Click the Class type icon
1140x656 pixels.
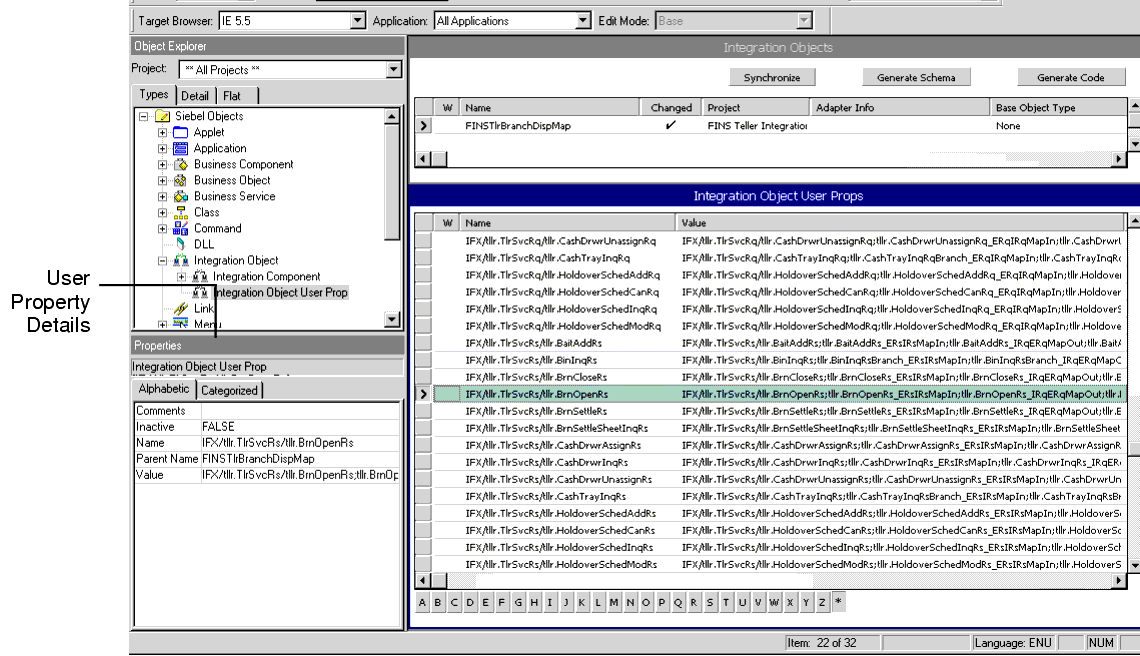[180, 212]
